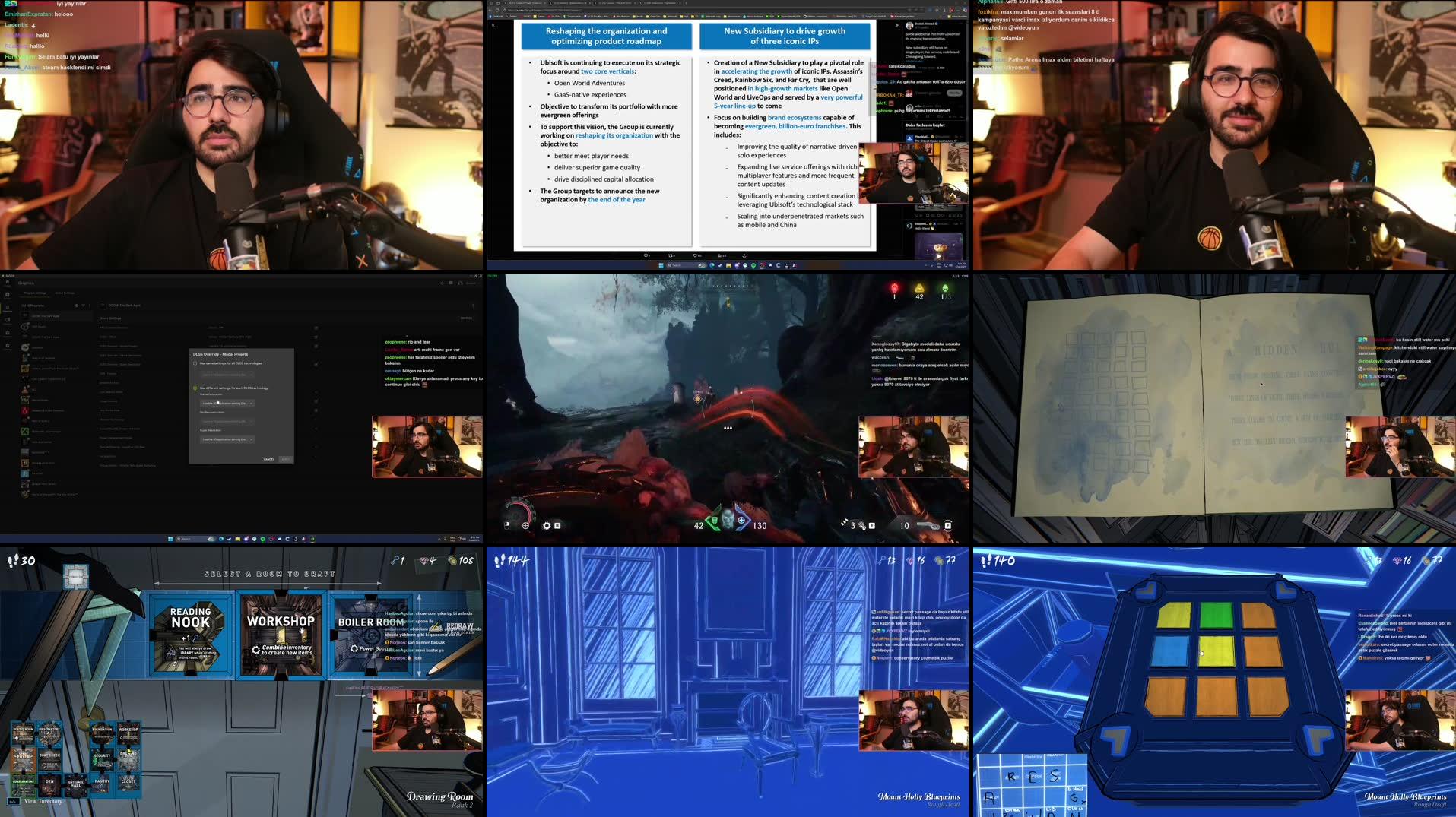The width and height of the screenshot is (1456, 817).
Task: Click the green tile on puzzle box
Action: 1216,615
